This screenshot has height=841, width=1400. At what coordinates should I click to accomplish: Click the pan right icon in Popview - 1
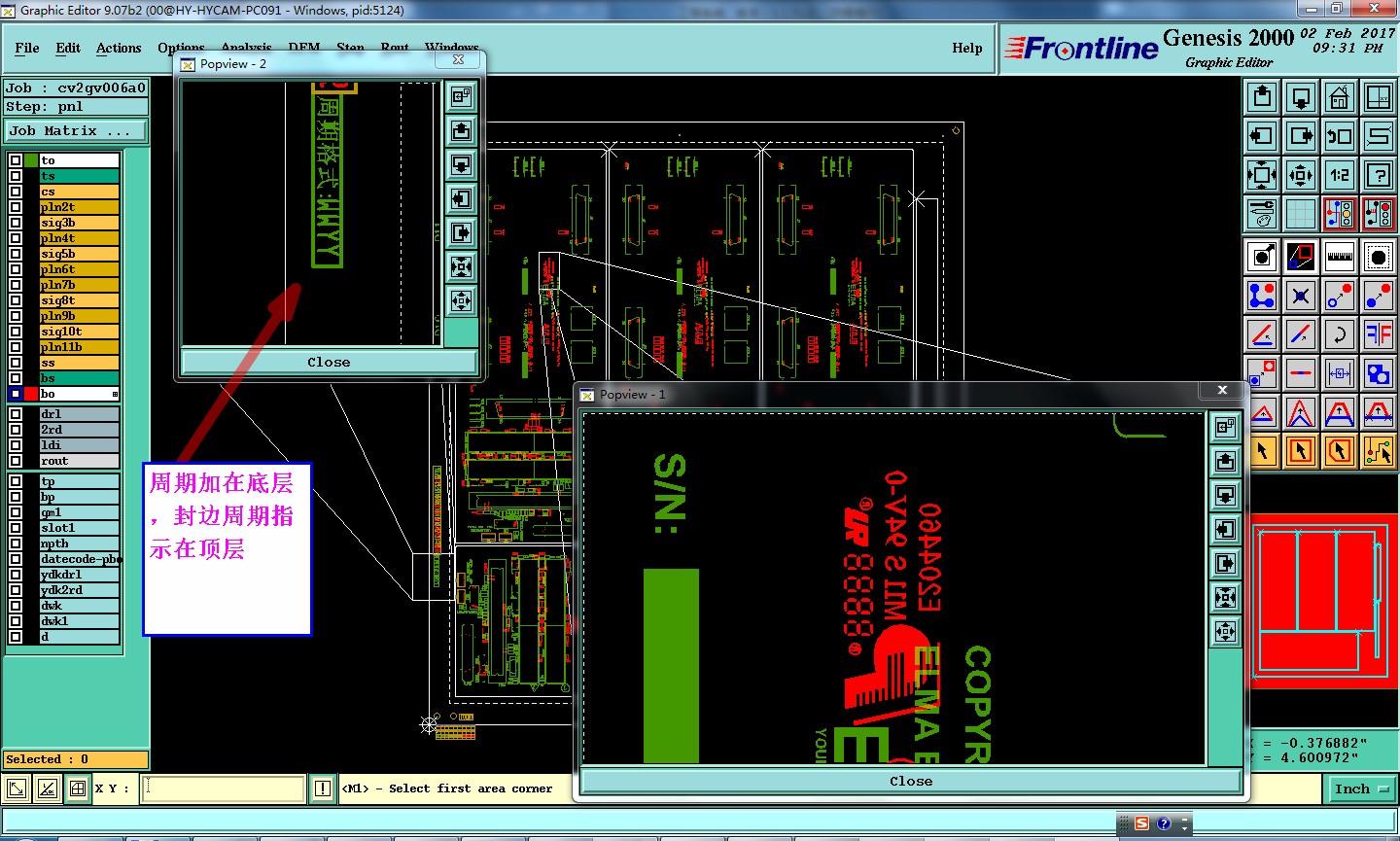(1225, 564)
